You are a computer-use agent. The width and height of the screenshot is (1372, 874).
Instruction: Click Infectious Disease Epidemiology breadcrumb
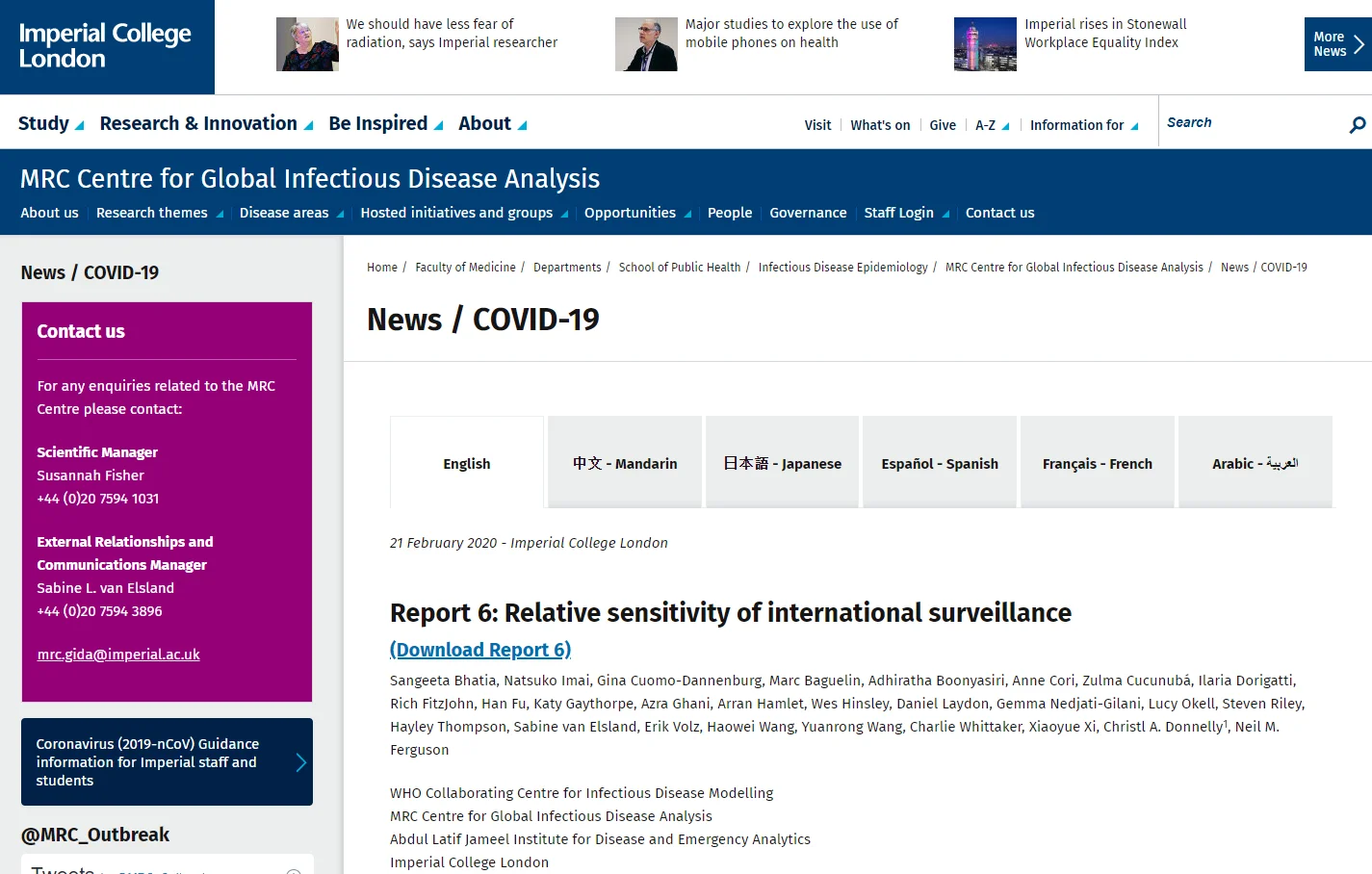click(842, 268)
